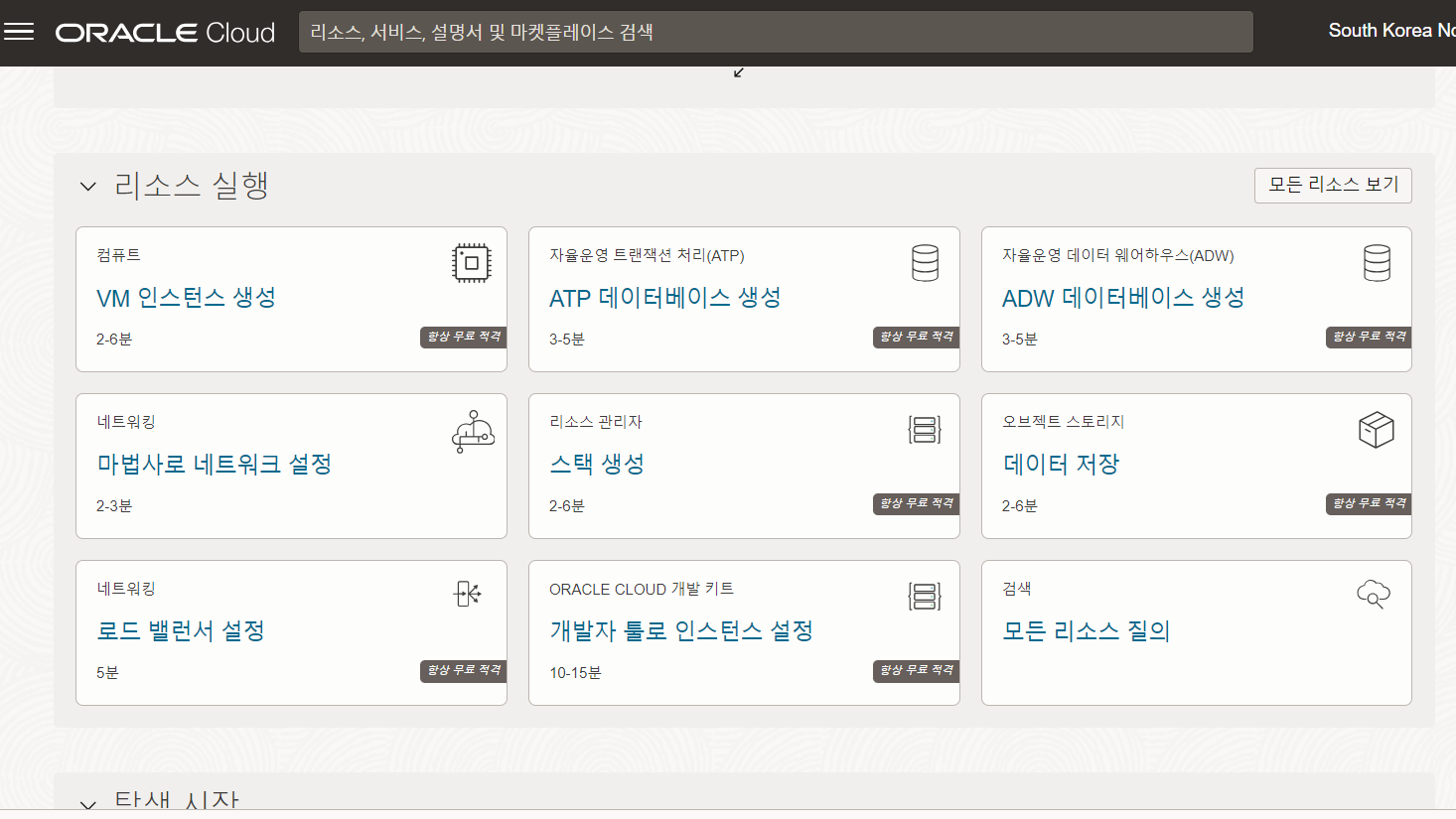Click the Resource Manager stack icon

point(925,430)
